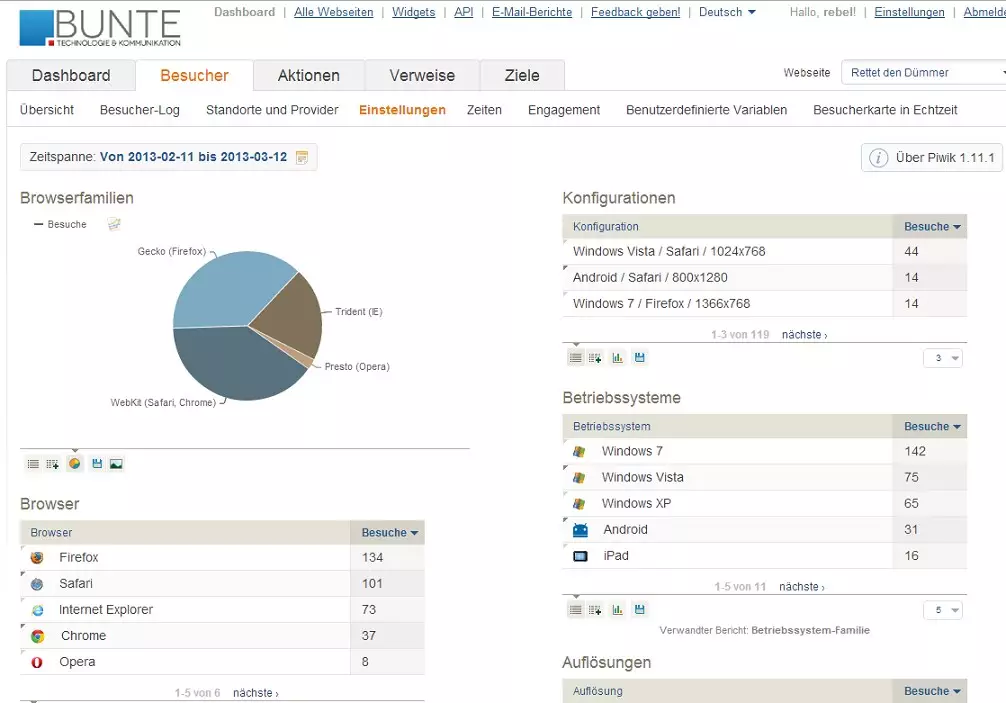The height and width of the screenshot is (703, 1006).
Task: Open the calendar icon in Zeitspanne selector
Action: (x=302, y=157)
